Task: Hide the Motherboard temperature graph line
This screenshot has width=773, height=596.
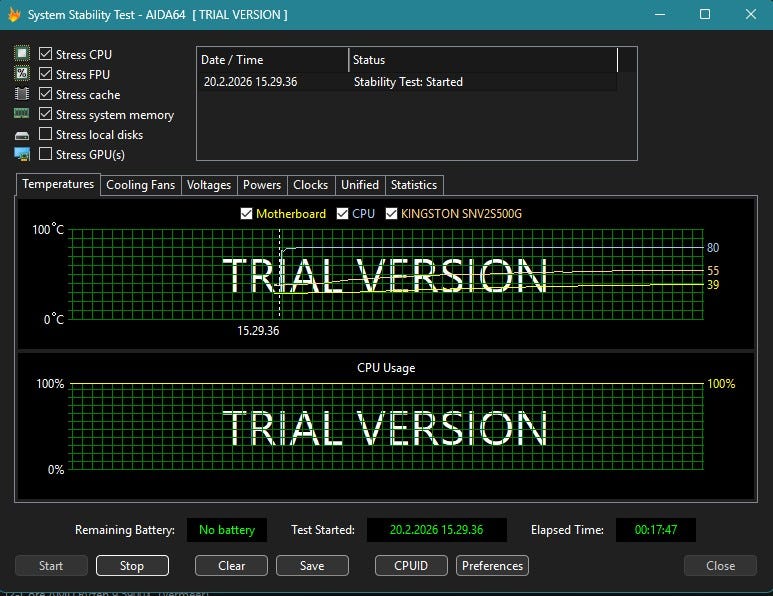Action: 247,214
